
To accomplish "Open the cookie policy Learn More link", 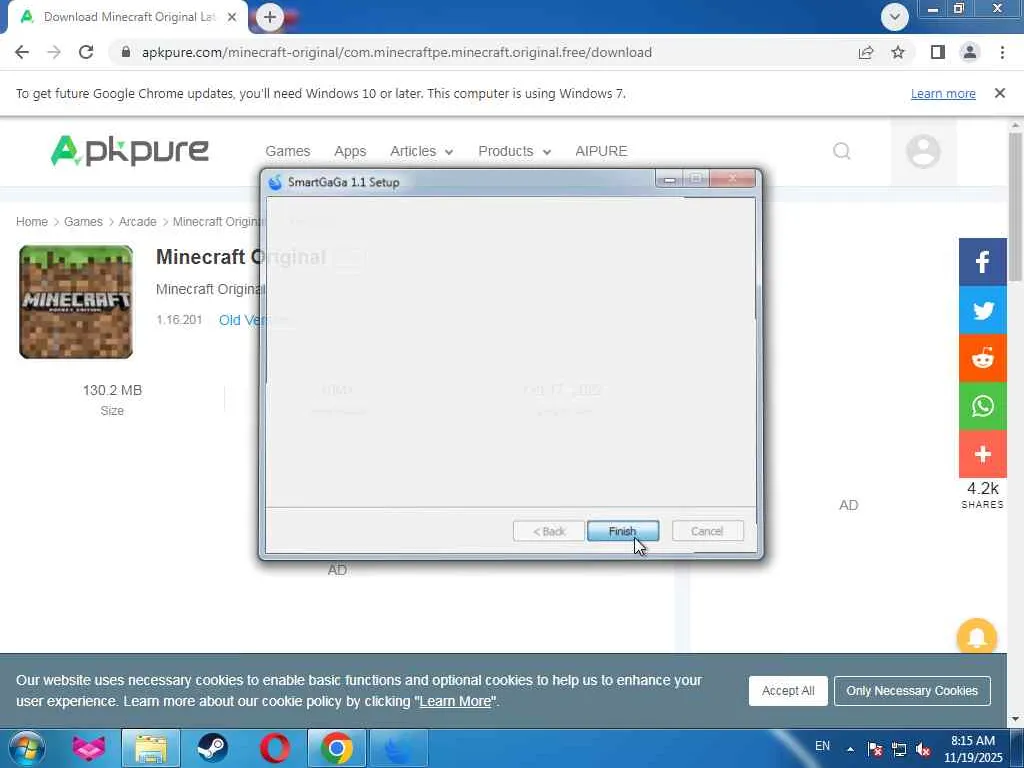I will tap(455, 701).
